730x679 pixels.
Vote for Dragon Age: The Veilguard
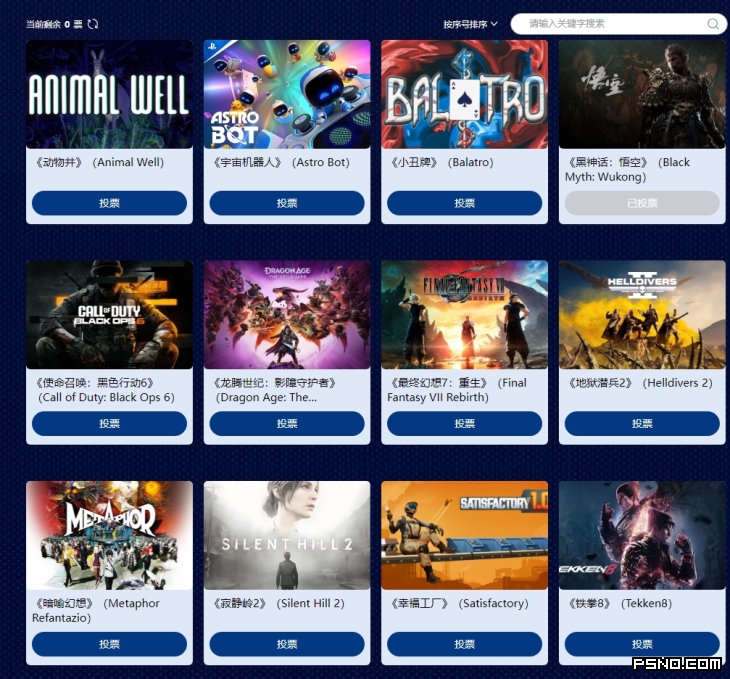point(287,423)
